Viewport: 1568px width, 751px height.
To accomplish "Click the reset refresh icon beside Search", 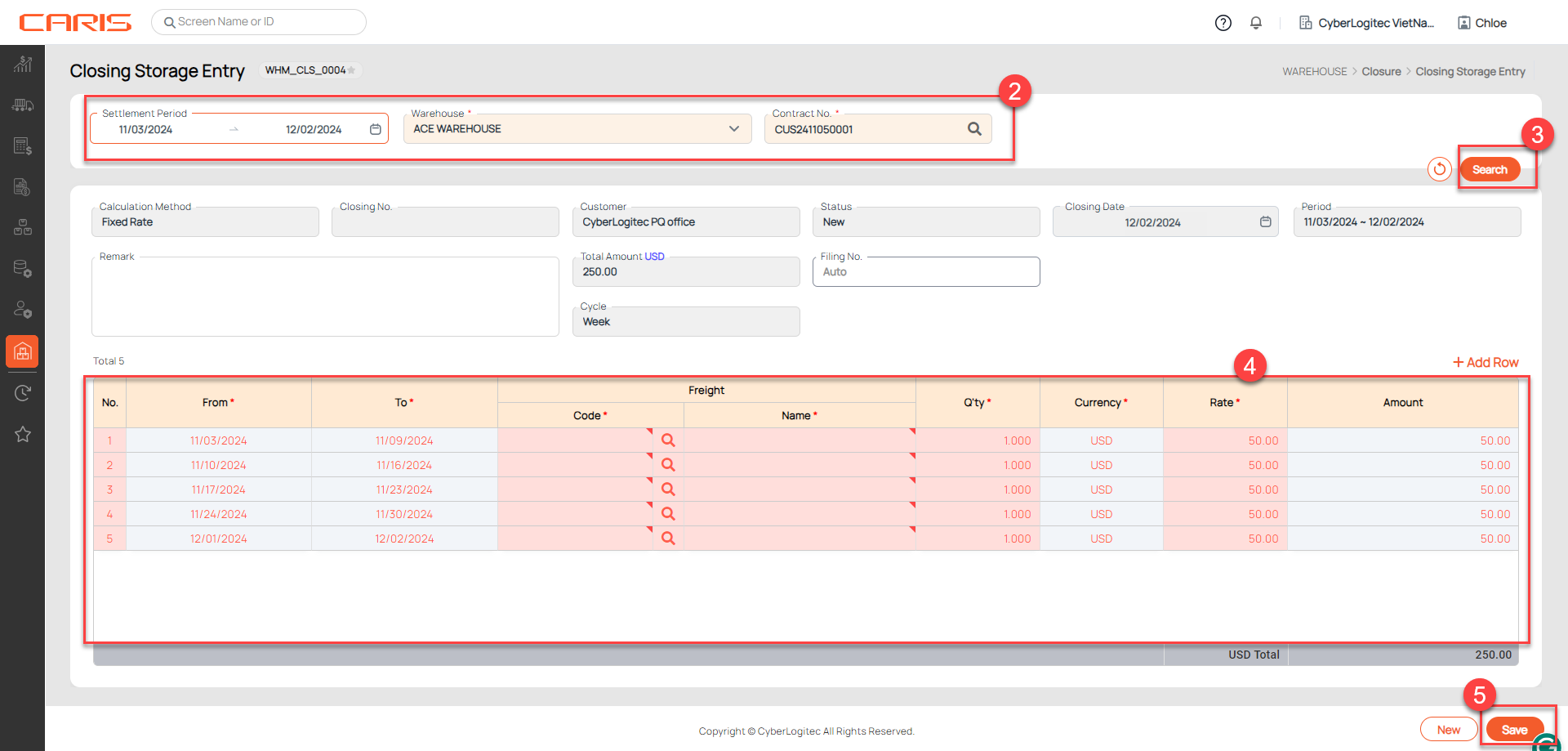I will click(1439, 169).
